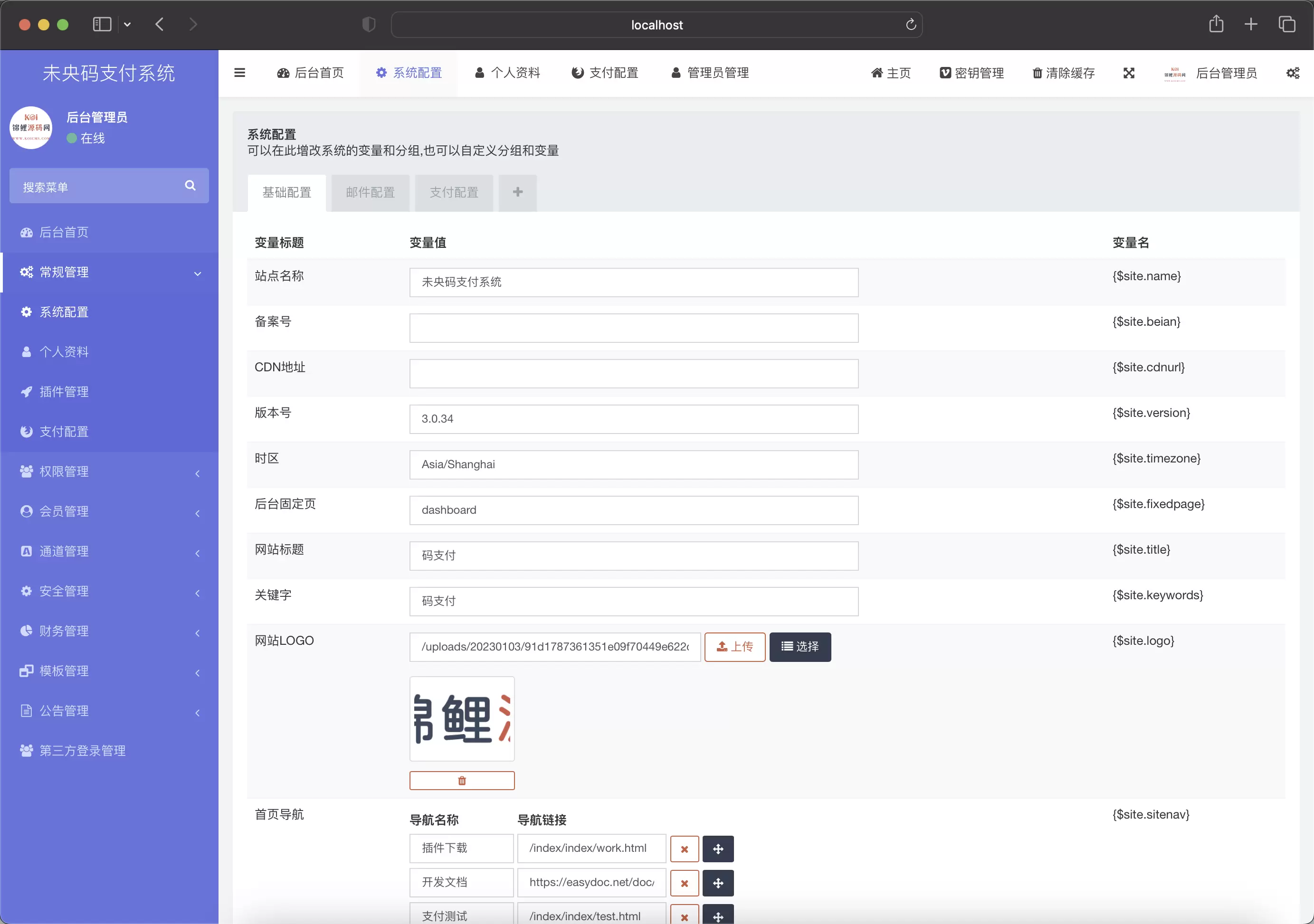Open the 后台首页 top navigation tab
This screenshot has height=924, width=1314.
pyautogui.click(x=310, y=73)
